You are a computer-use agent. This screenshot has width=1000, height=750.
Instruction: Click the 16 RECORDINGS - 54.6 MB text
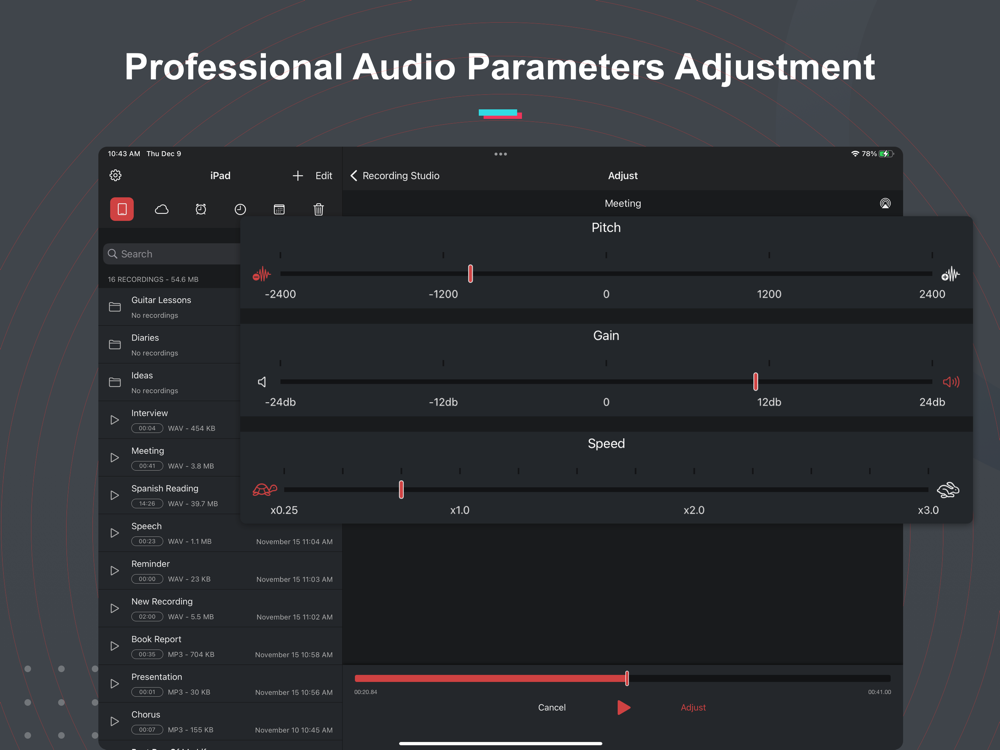(153, 279)
